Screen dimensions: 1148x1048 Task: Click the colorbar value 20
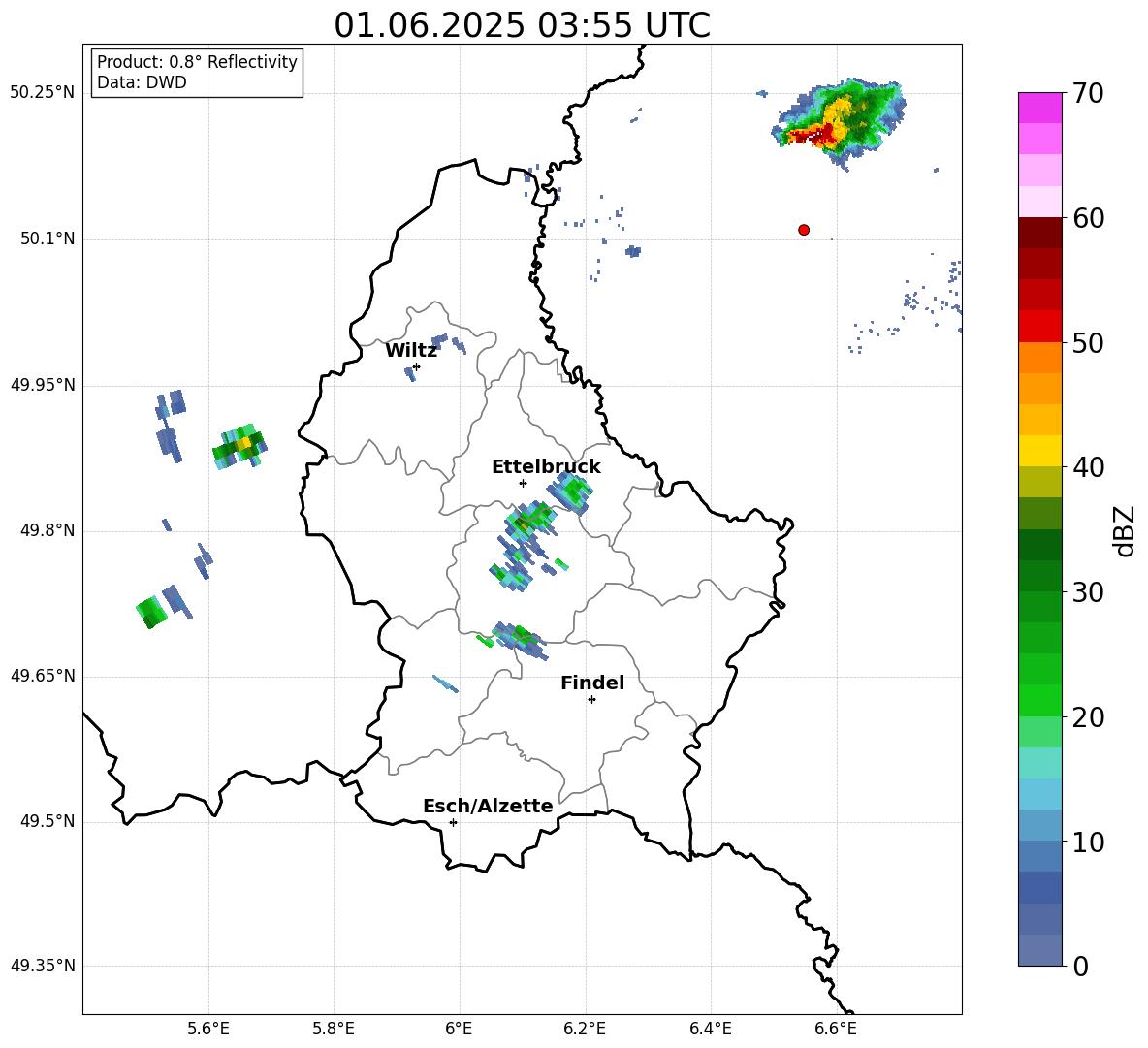[x=1088, y=717]
